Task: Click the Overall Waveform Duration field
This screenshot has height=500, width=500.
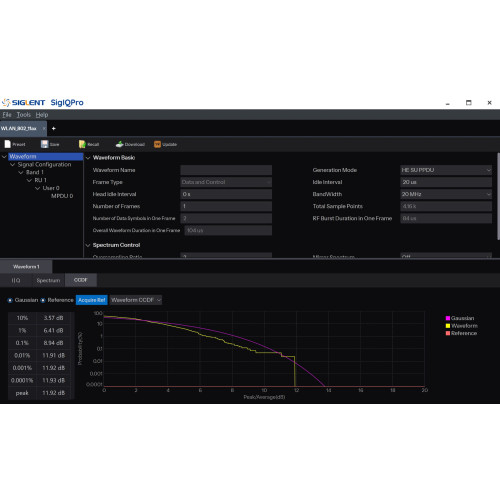Action: 228,230
